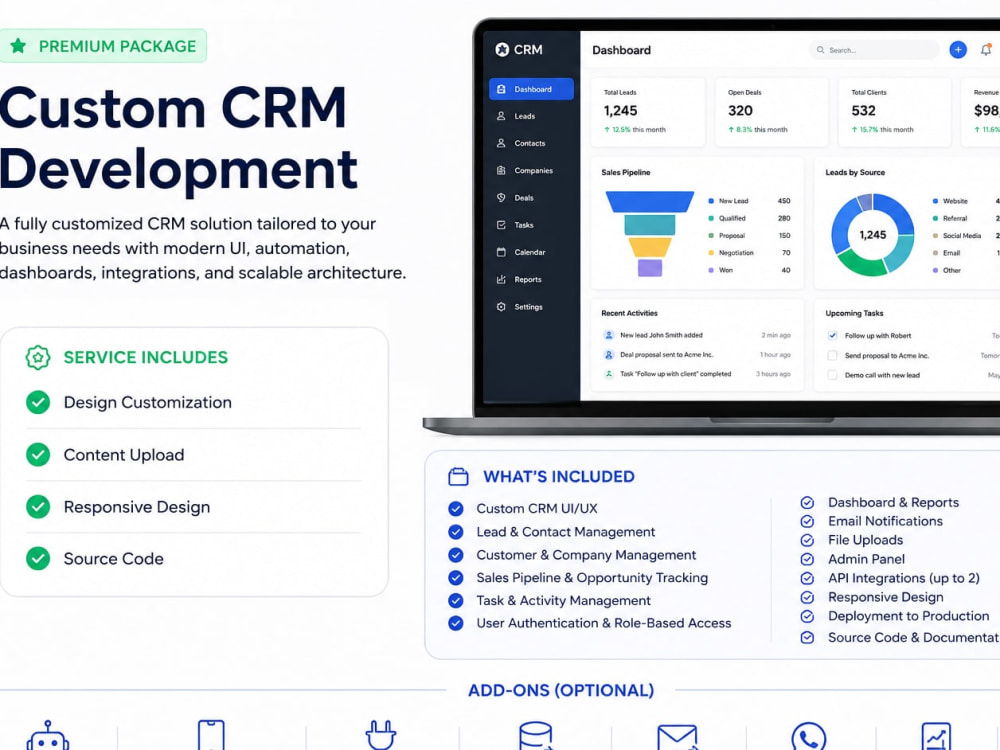The height and width of the screenshot is (750, 1000).
Task: Click the check beside User Authentication & Role-Based Access
Action: 455,623
